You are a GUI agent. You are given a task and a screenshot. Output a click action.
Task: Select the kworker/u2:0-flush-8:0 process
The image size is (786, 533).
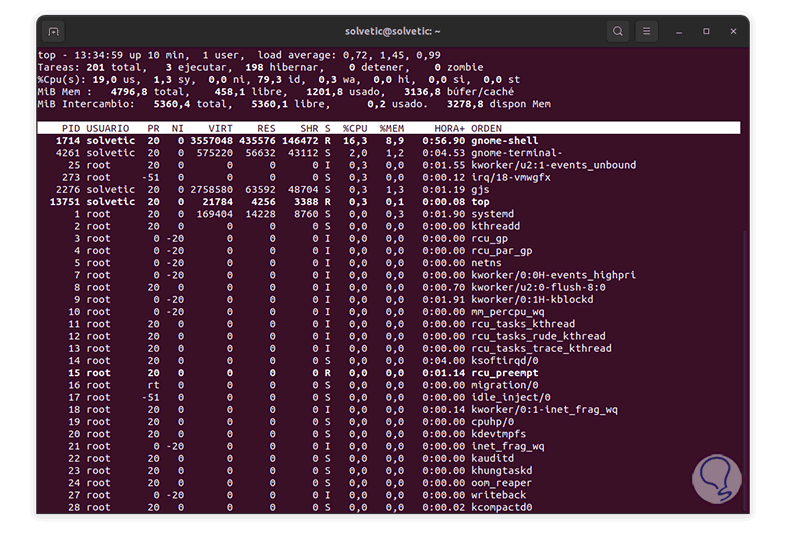[538, 287]
